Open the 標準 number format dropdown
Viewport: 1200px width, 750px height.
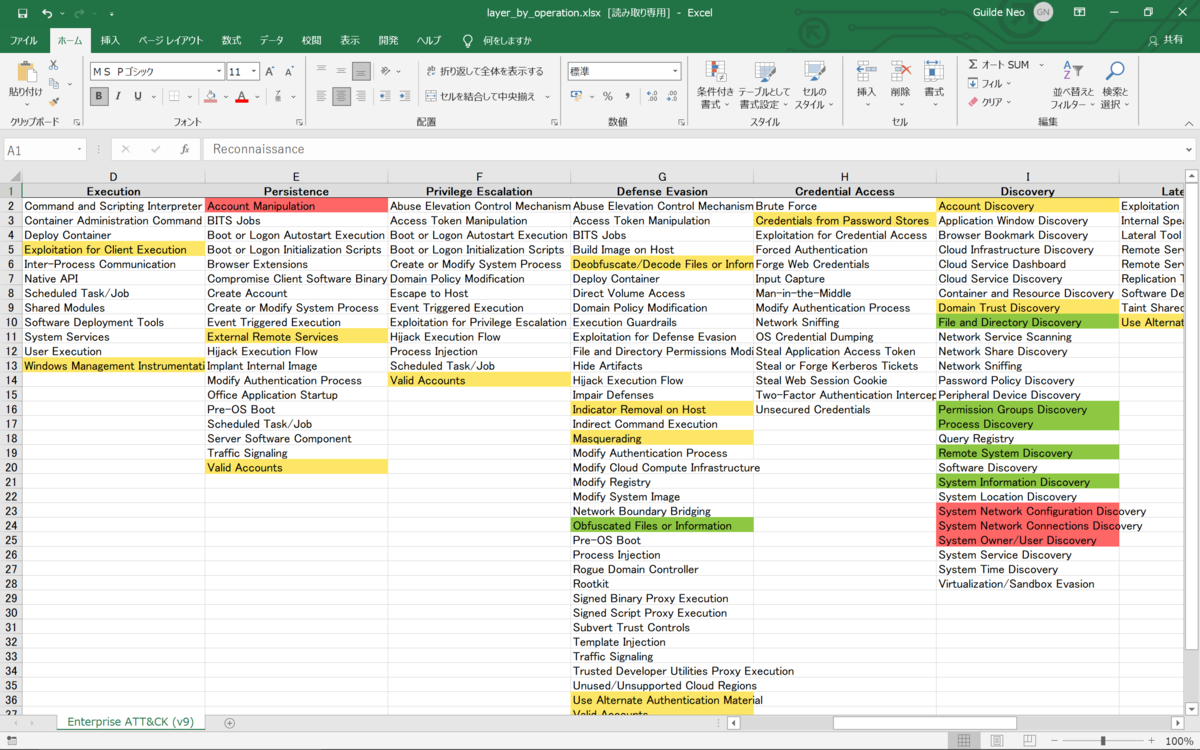point(676,71)
